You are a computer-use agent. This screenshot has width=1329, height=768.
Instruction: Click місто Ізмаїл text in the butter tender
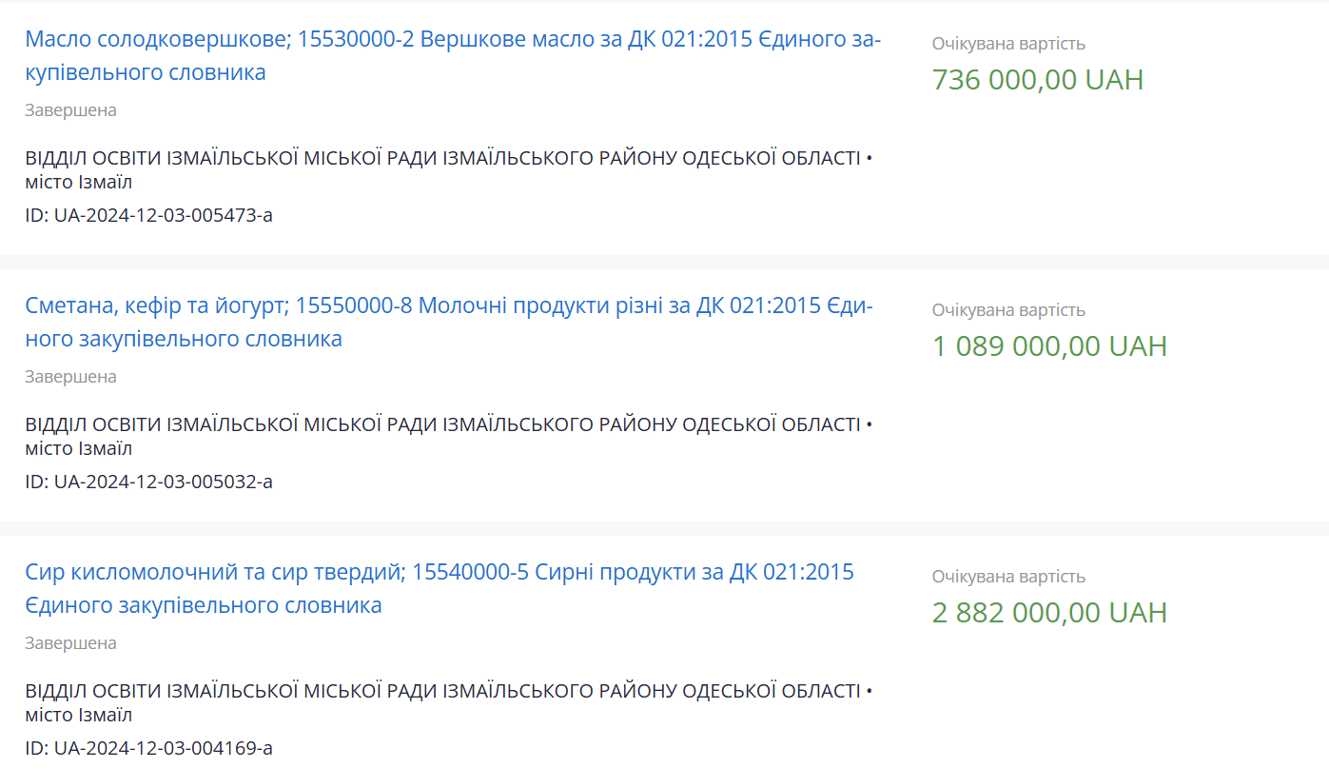pyautogui.click(x=79, y=183)
